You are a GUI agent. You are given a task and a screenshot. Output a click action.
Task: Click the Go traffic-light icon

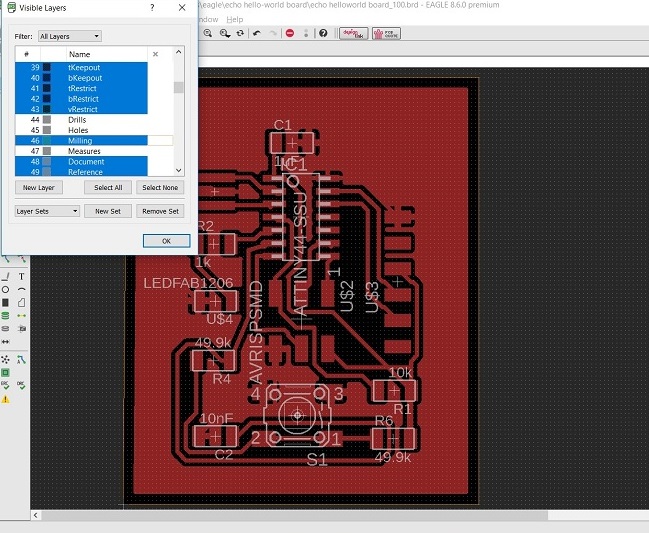306,33
